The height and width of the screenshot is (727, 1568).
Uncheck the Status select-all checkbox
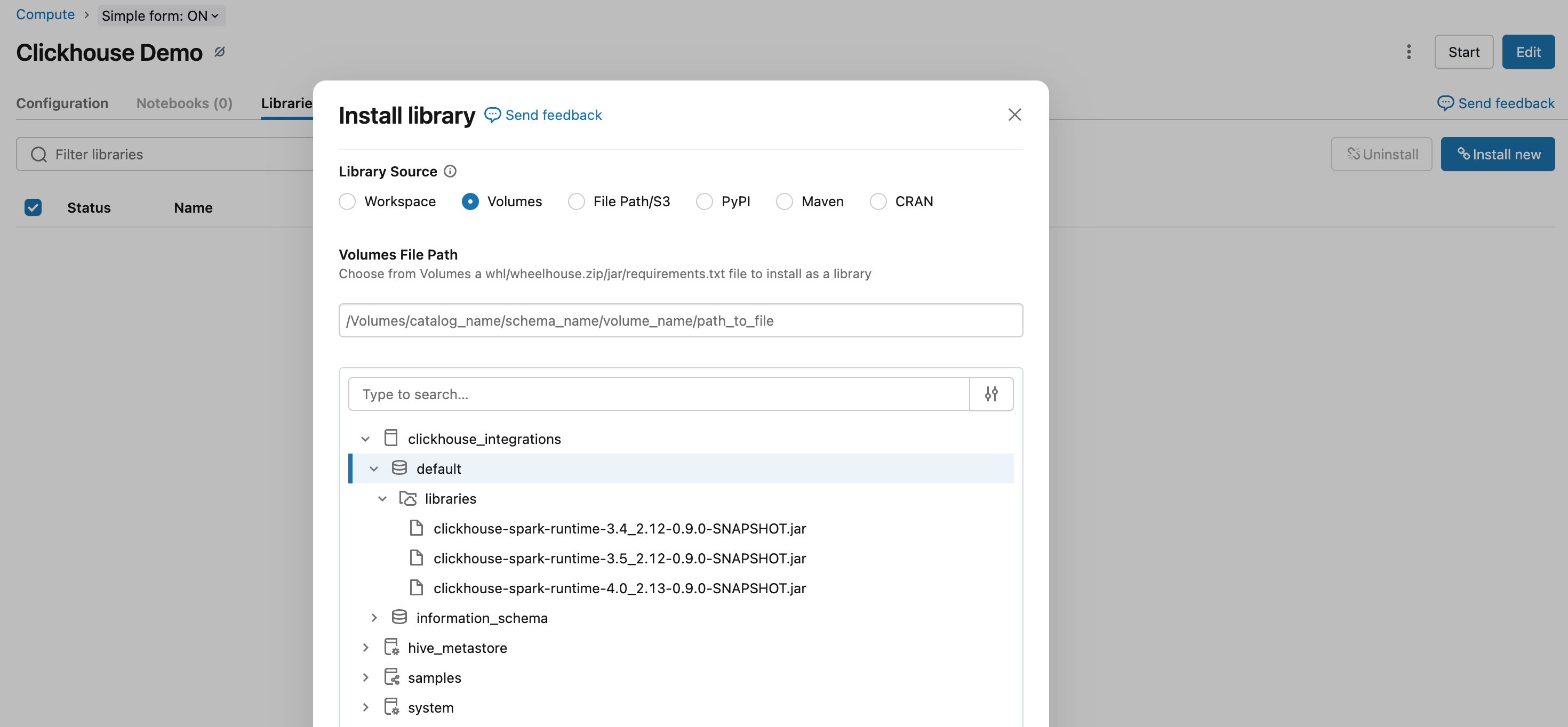click(33, 207)
